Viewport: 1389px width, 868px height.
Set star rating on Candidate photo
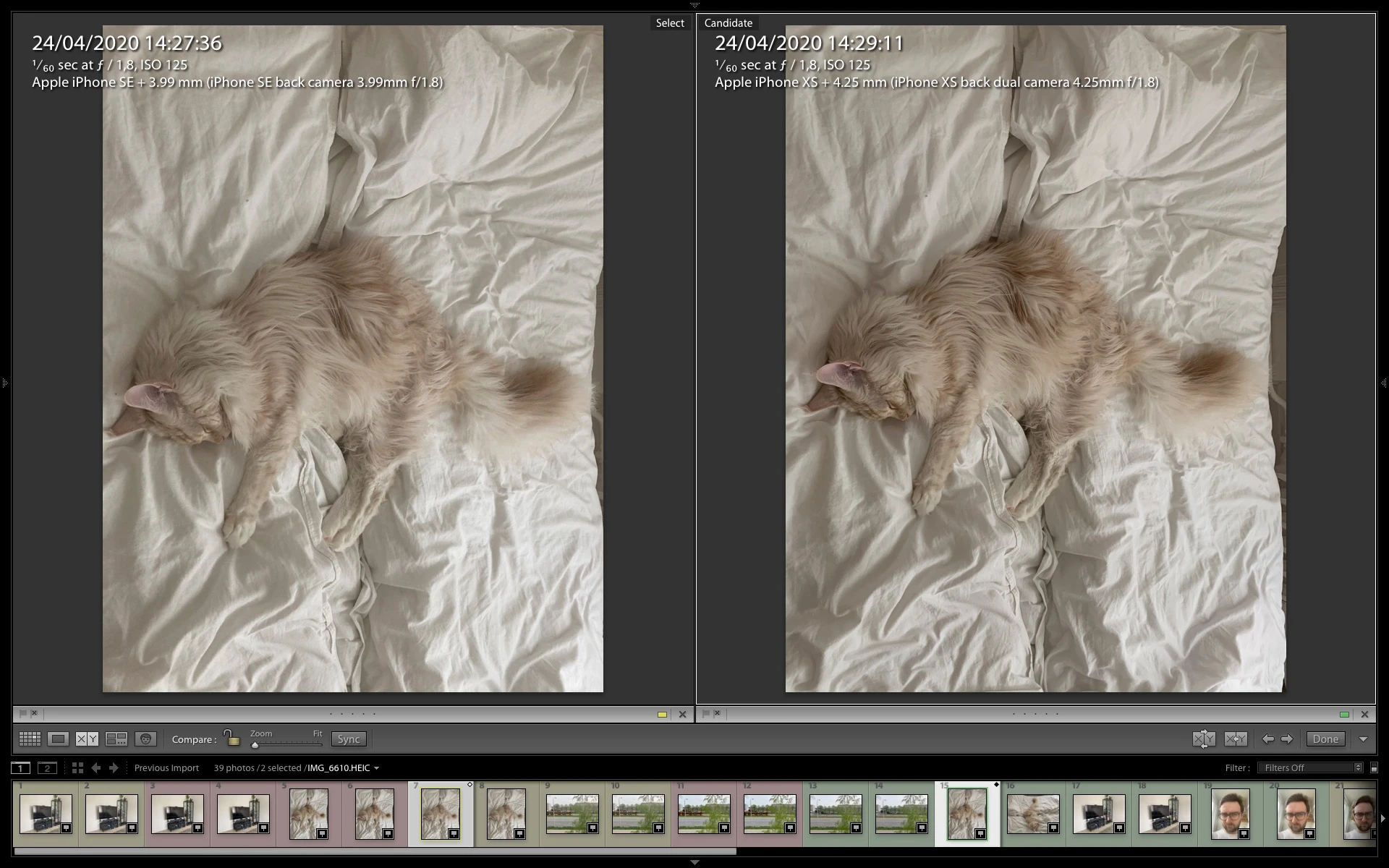(1036, 714)
